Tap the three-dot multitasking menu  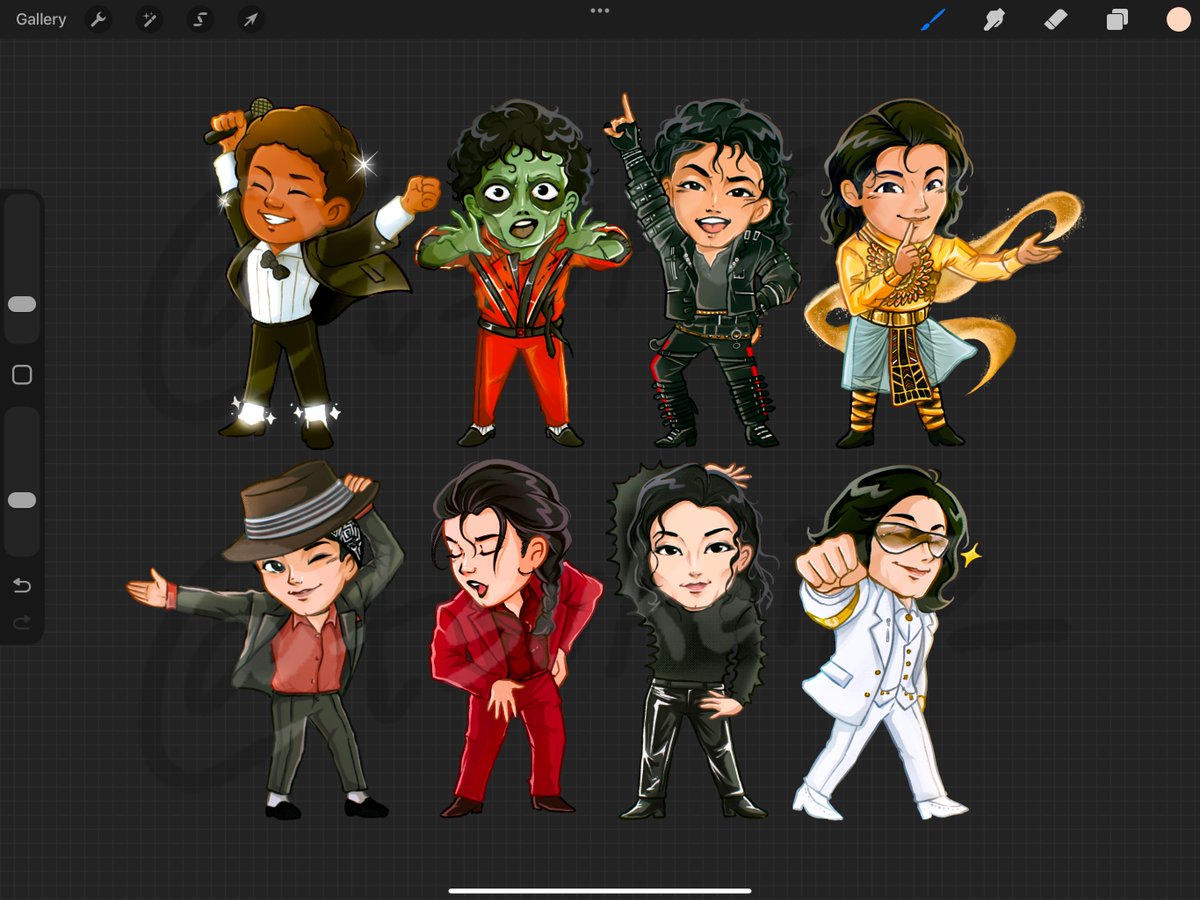coord(600,10)
